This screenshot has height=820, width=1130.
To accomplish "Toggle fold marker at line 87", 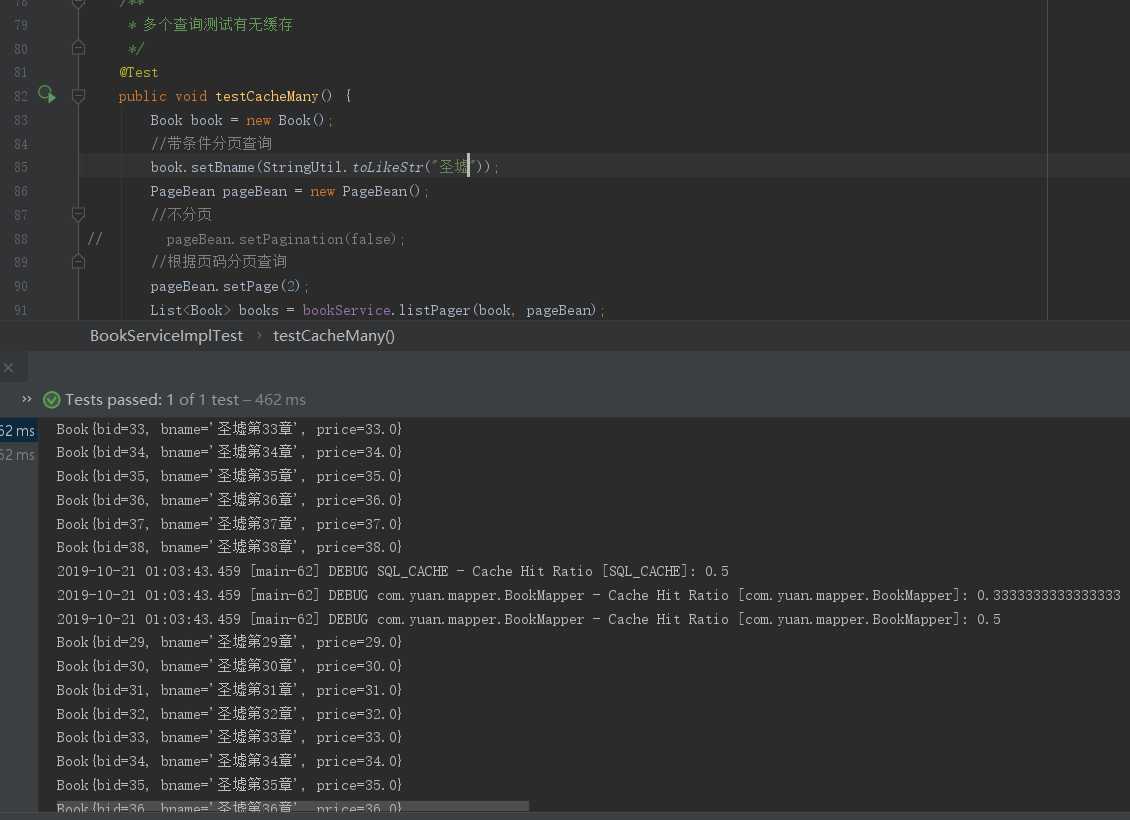I will pyautogui.click(x=79, y=214).
